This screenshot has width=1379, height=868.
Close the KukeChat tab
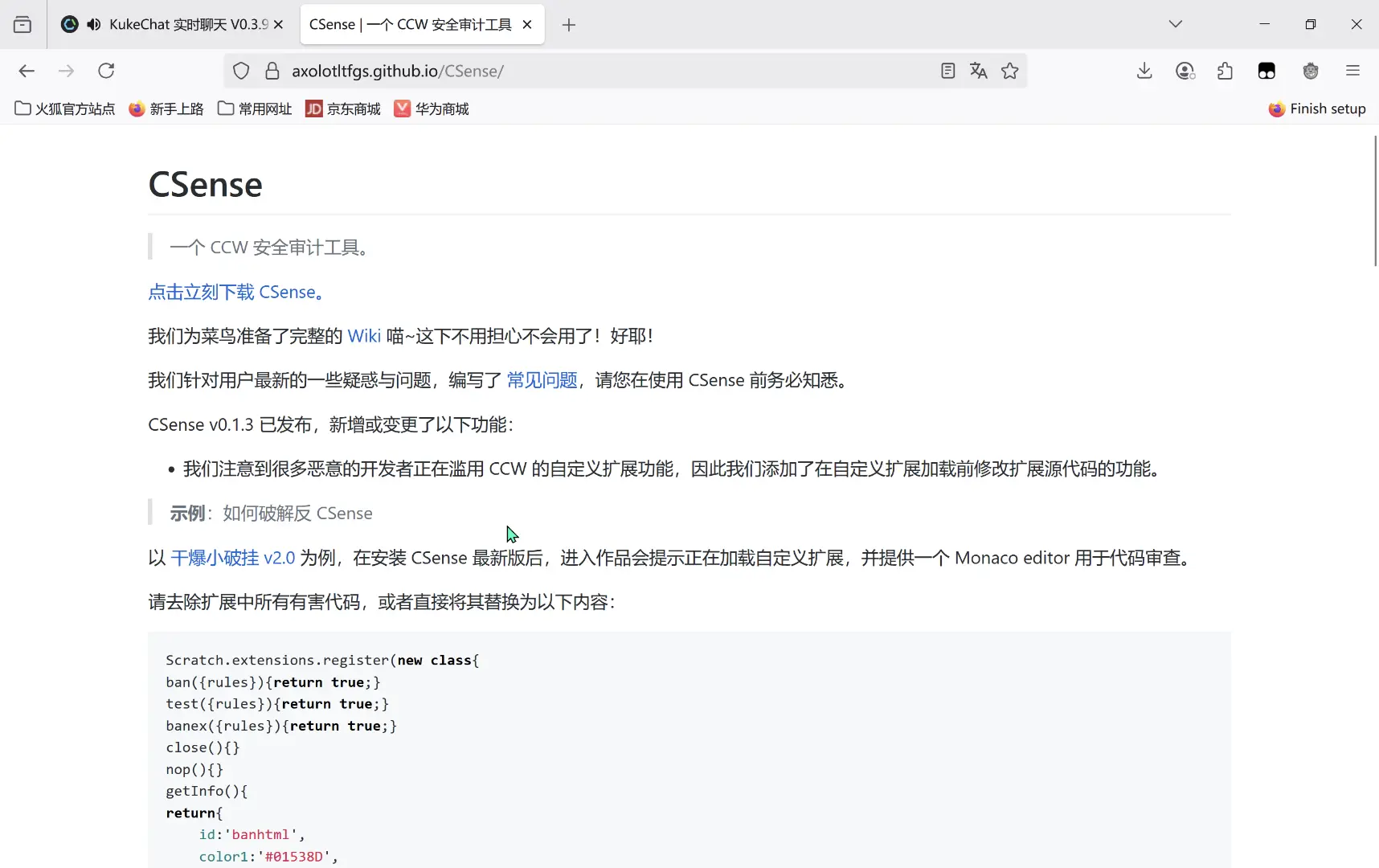[278, 24]
